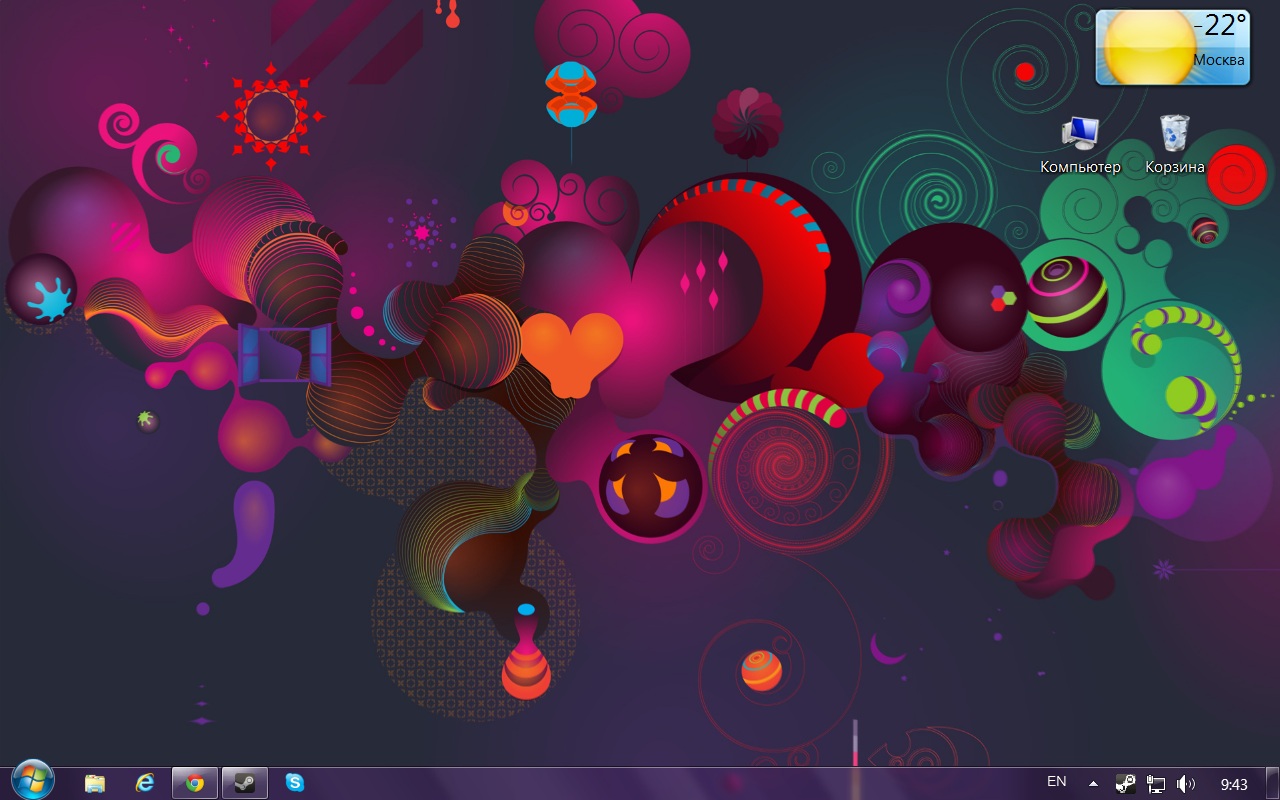
Task: Click the -22° temperature reading
Action: point(1220,24)
